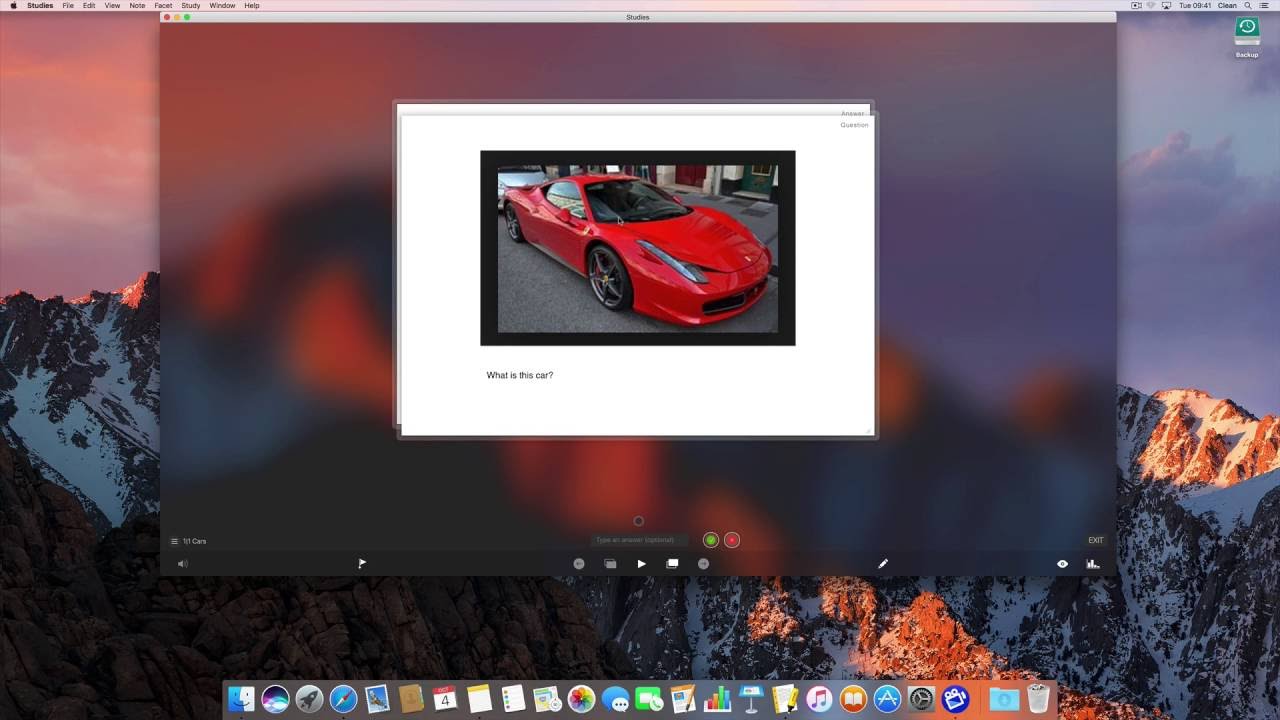The width and height of the screenshot is (1280, 720).
Task: Open iBooks from the Dock
Action: coord(853,699)
